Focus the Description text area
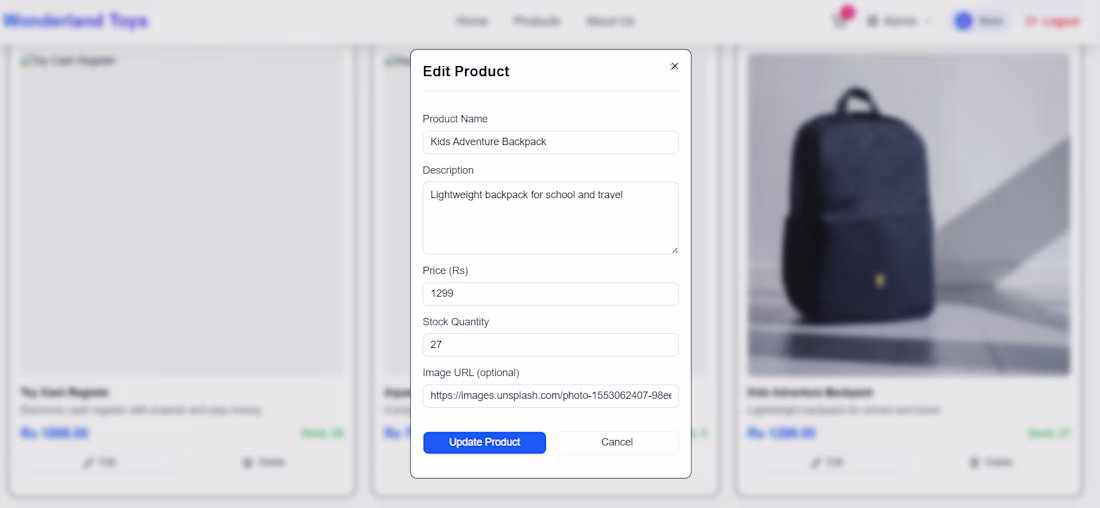This screenshot has height=508, width=1100. pyautogui.click(x=551, y=218)
